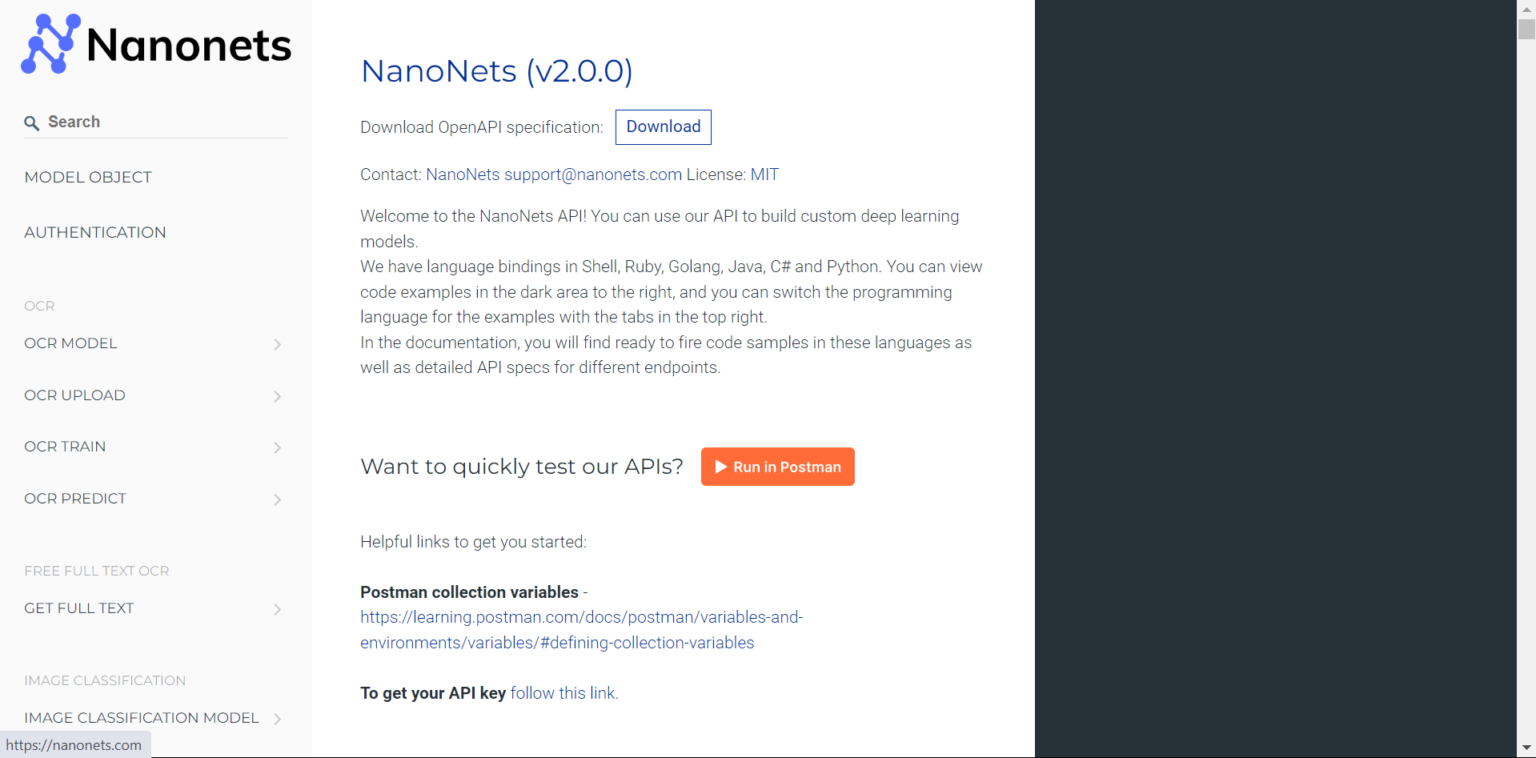Click "follow this link" for API key

564,693
